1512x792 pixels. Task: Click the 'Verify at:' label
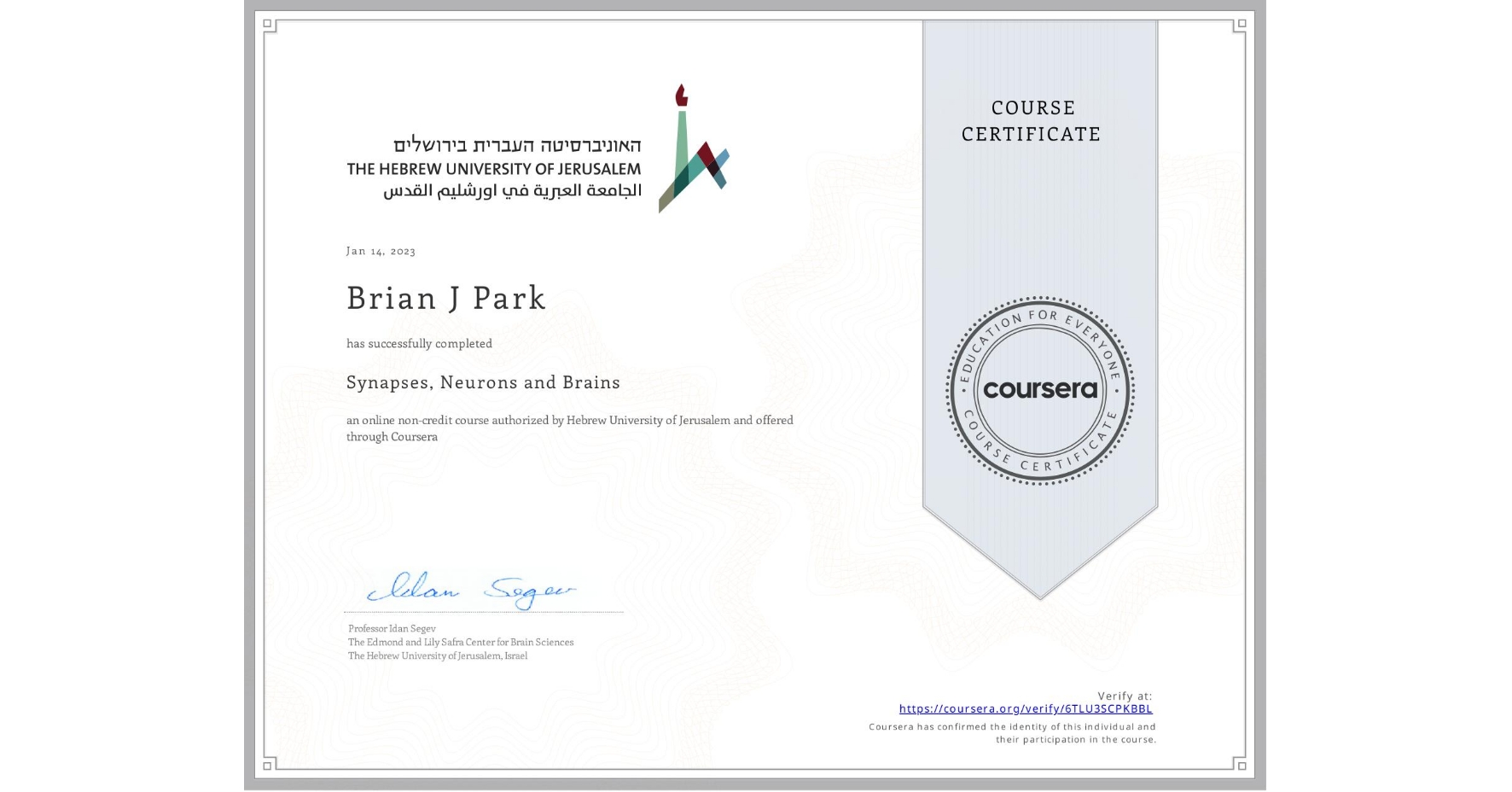tap(1126, 696)
